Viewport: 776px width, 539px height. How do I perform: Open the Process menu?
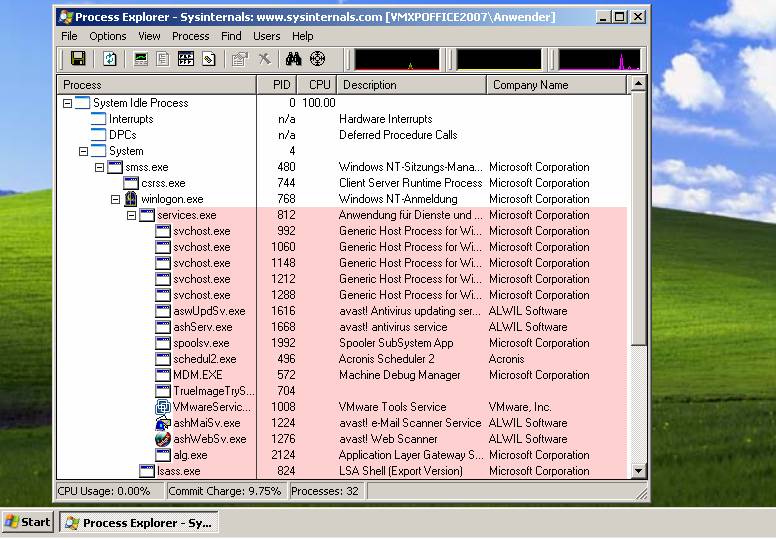point(191,36)
